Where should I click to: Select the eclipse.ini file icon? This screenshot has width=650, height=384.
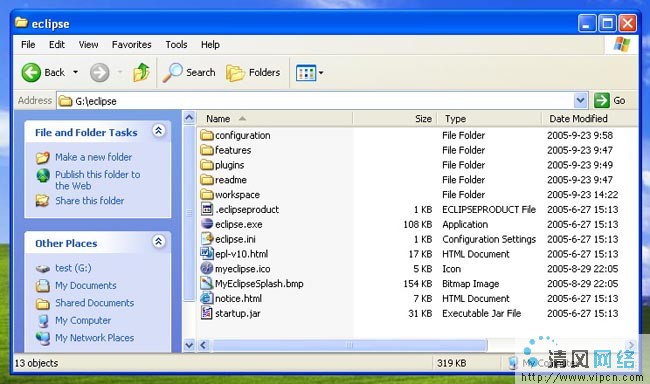pos(207,239)
